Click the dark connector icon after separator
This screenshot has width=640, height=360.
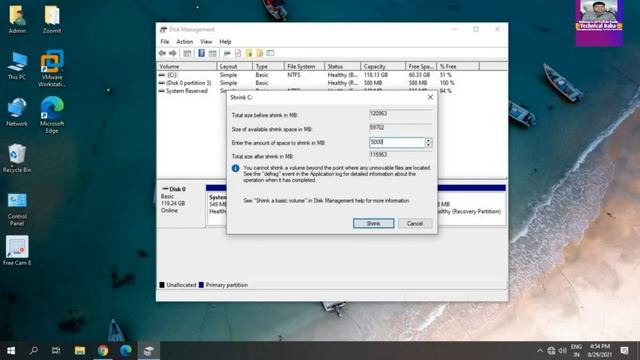click(x=227, y=53)
